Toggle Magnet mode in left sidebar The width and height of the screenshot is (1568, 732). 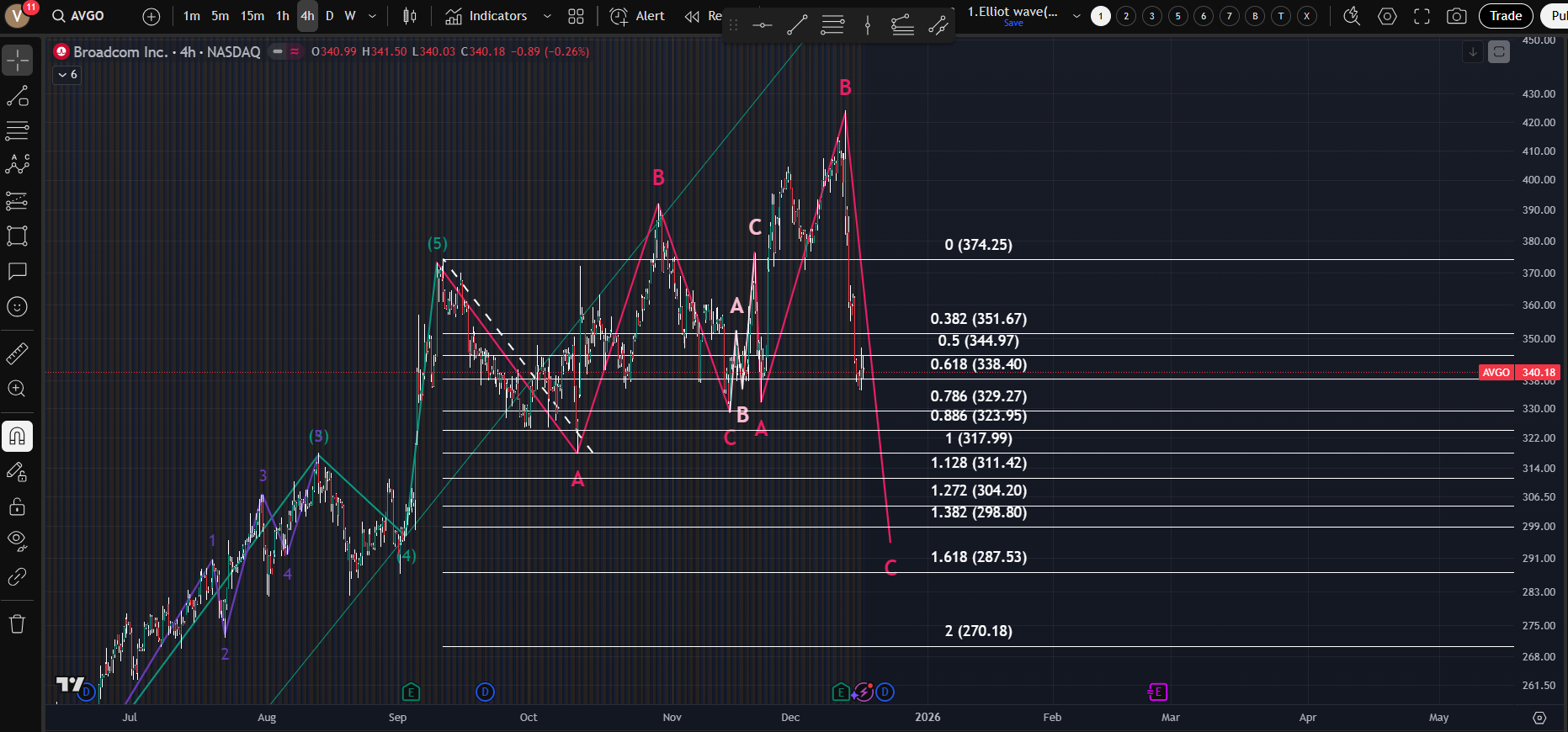point(17,436)
